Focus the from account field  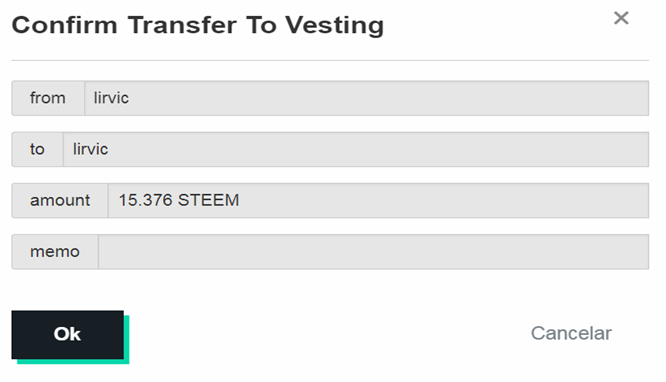(366, 98)
